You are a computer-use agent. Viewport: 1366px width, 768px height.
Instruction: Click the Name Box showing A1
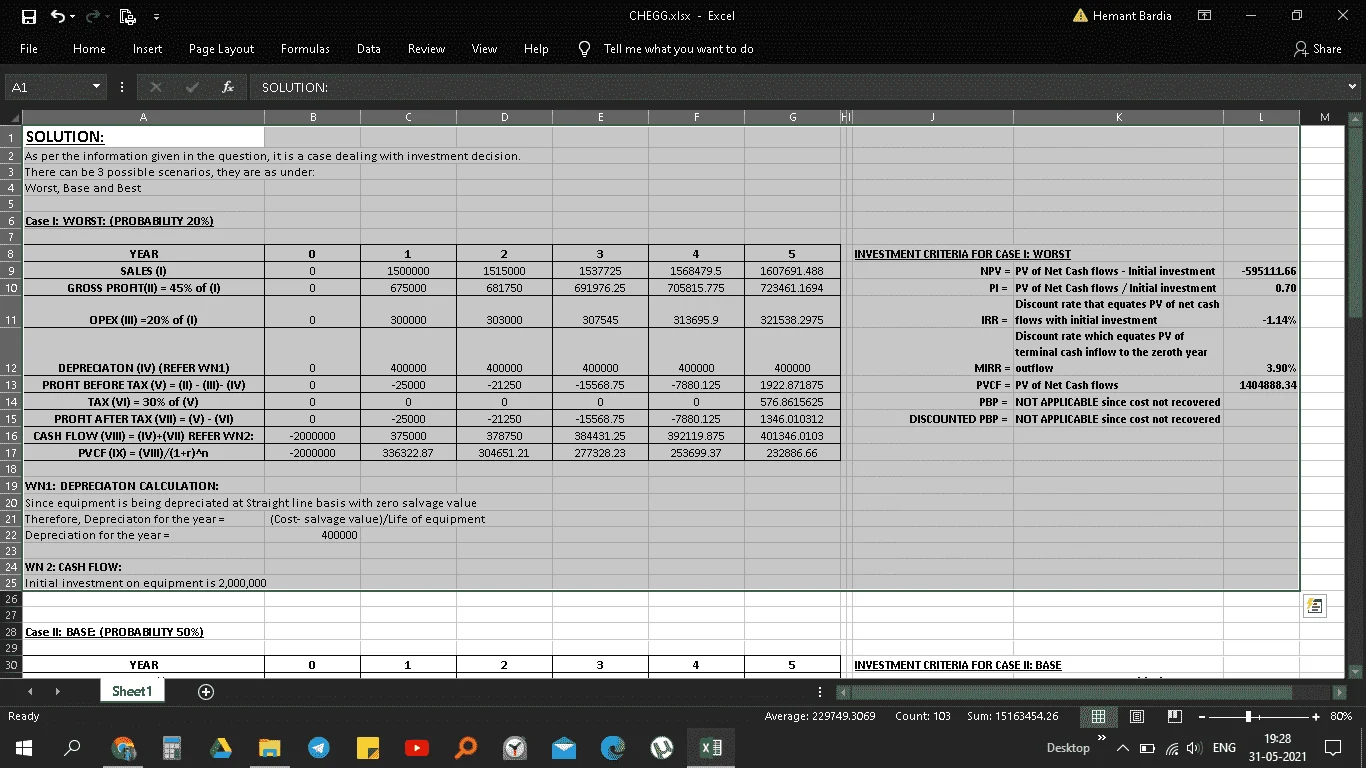[x=48, y=87]
